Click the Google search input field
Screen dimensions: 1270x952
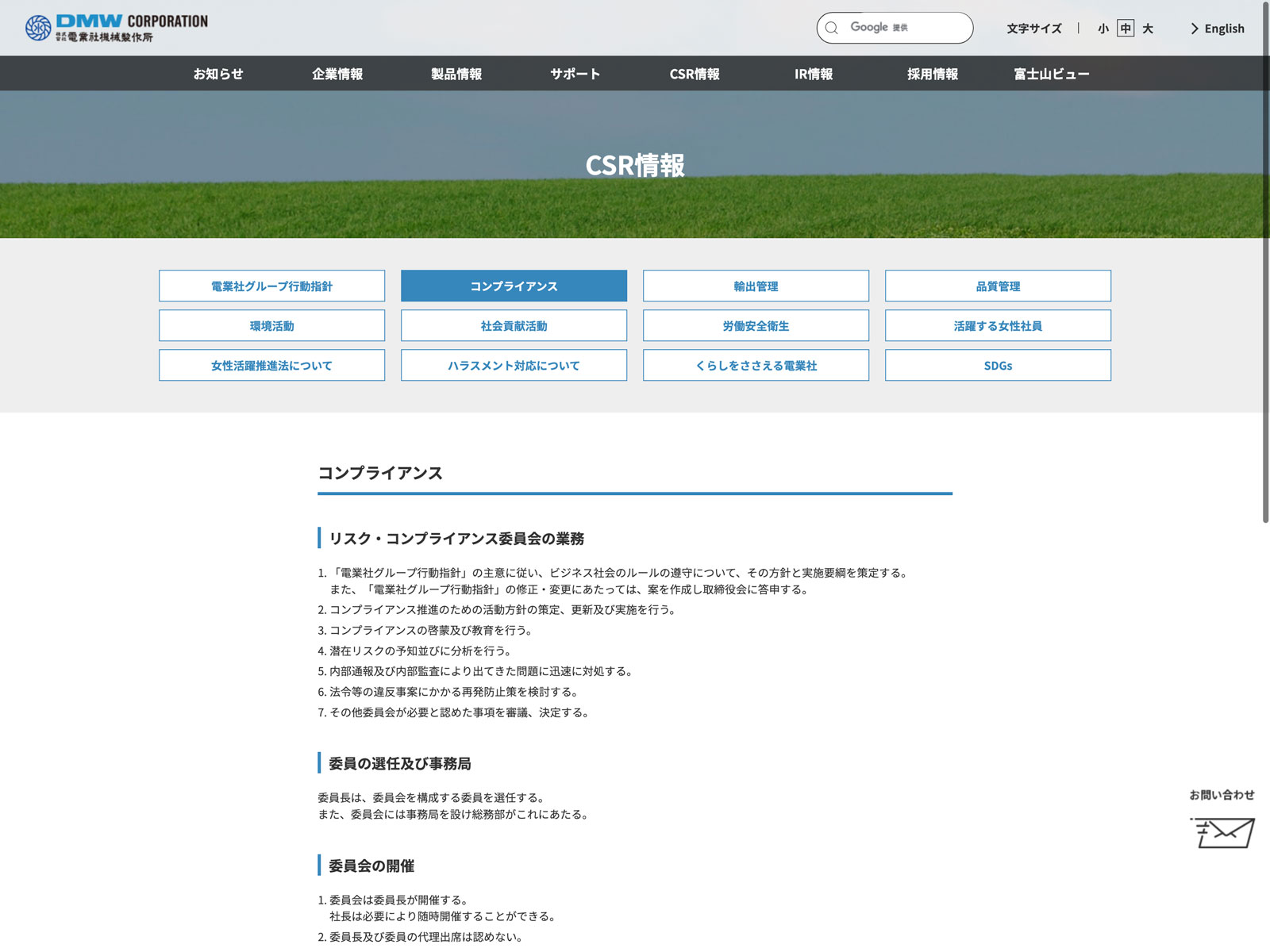point(905,28)
